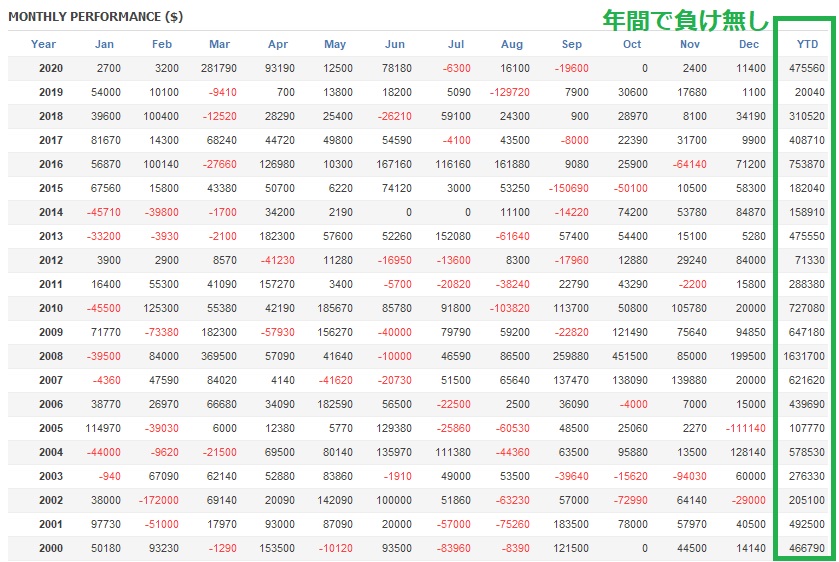Select the 2020 year row label
Screen dimensions: 839x562
point(51,69)
